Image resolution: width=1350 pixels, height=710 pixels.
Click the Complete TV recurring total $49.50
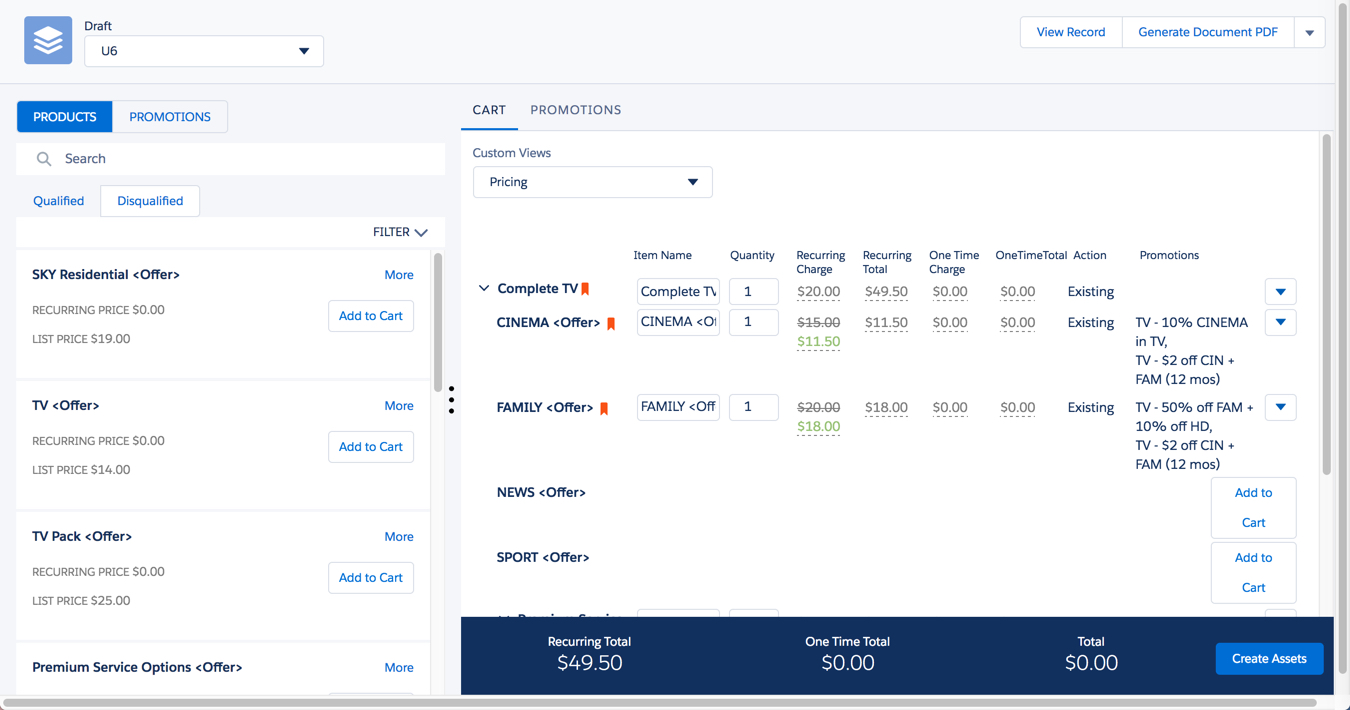point(885,292)
